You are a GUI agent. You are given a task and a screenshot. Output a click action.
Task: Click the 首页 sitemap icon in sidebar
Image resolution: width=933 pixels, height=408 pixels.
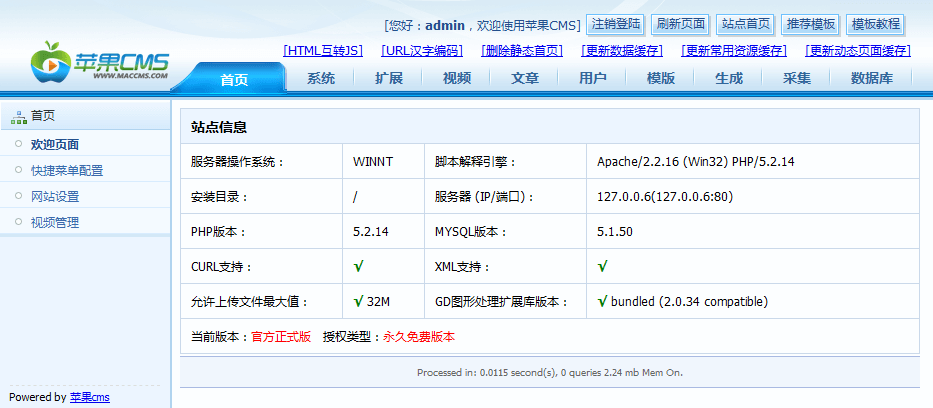pos(18,116)
